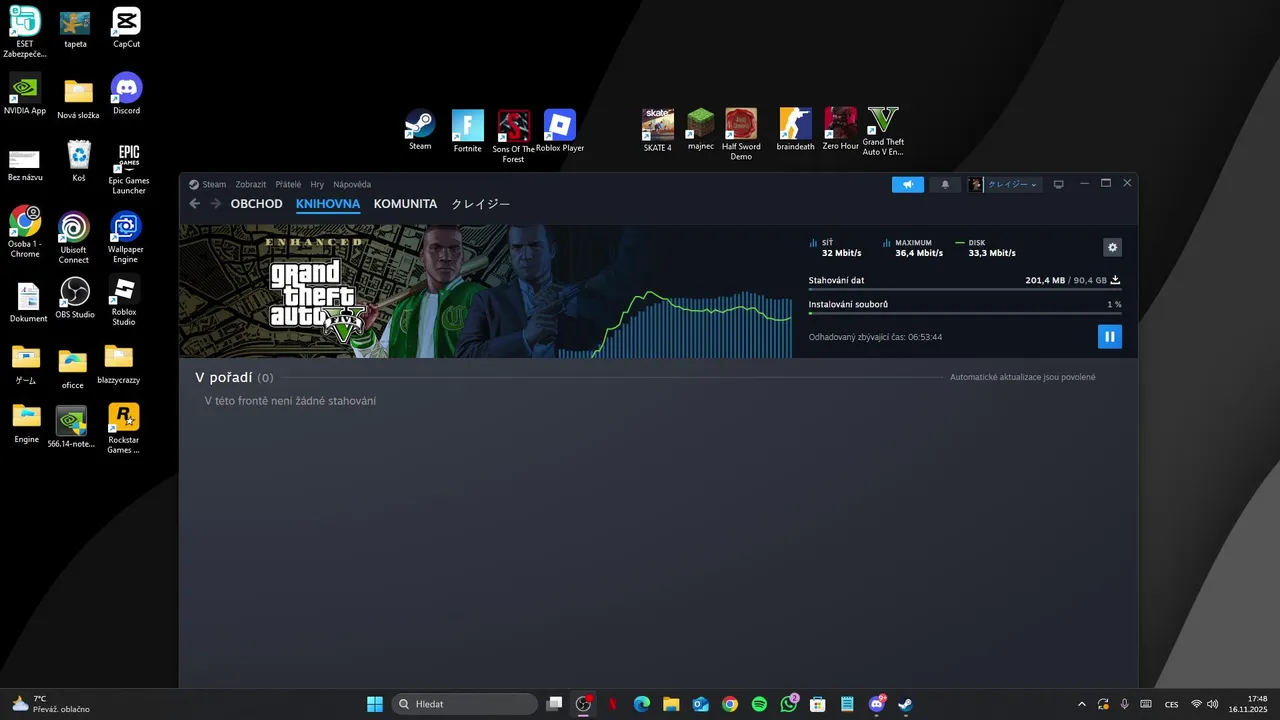
Task: Go forward with Steam's forward arrow
Action: point(216,204)
